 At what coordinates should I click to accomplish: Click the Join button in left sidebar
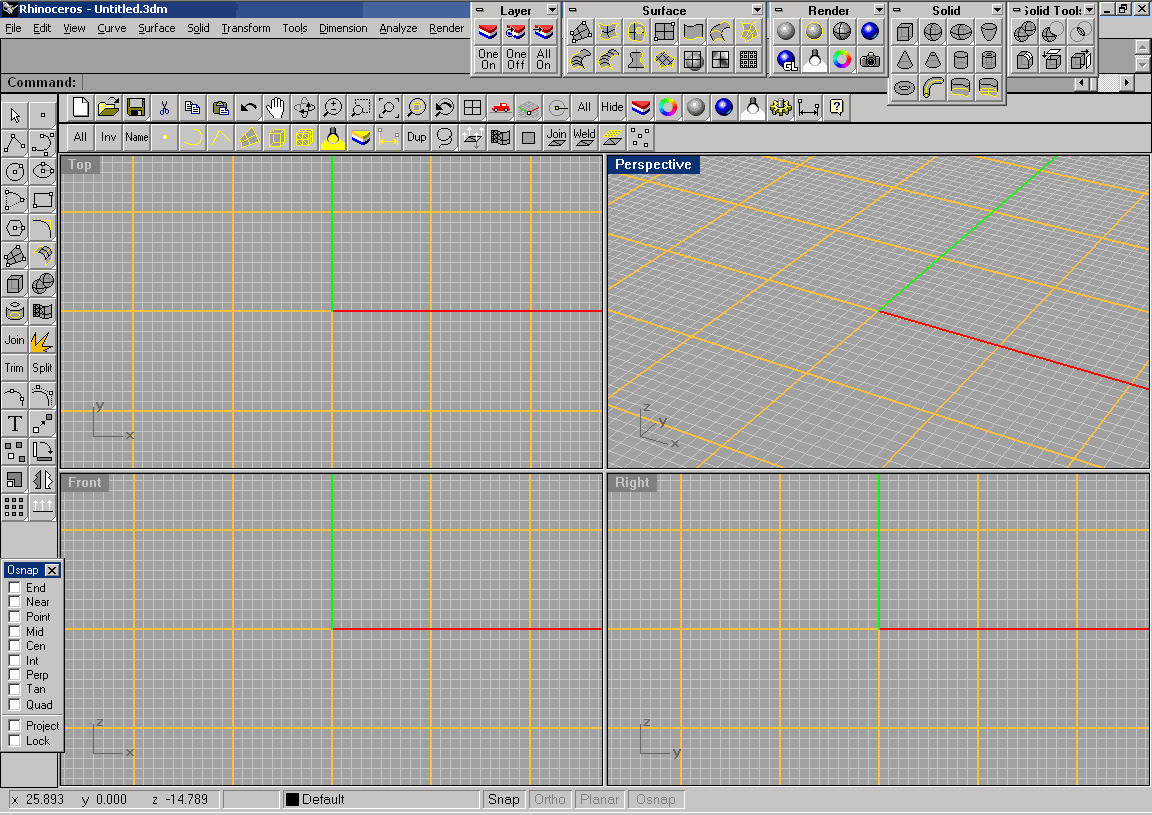tap(15, 340)
